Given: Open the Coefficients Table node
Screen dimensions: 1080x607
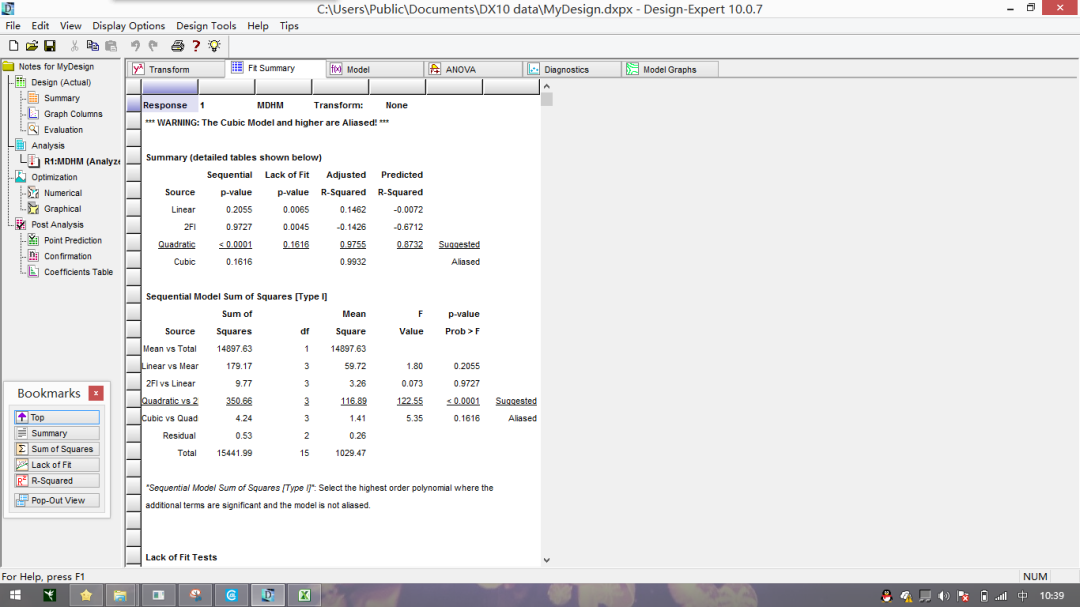Looking at the screenshot, I should 79,272.
